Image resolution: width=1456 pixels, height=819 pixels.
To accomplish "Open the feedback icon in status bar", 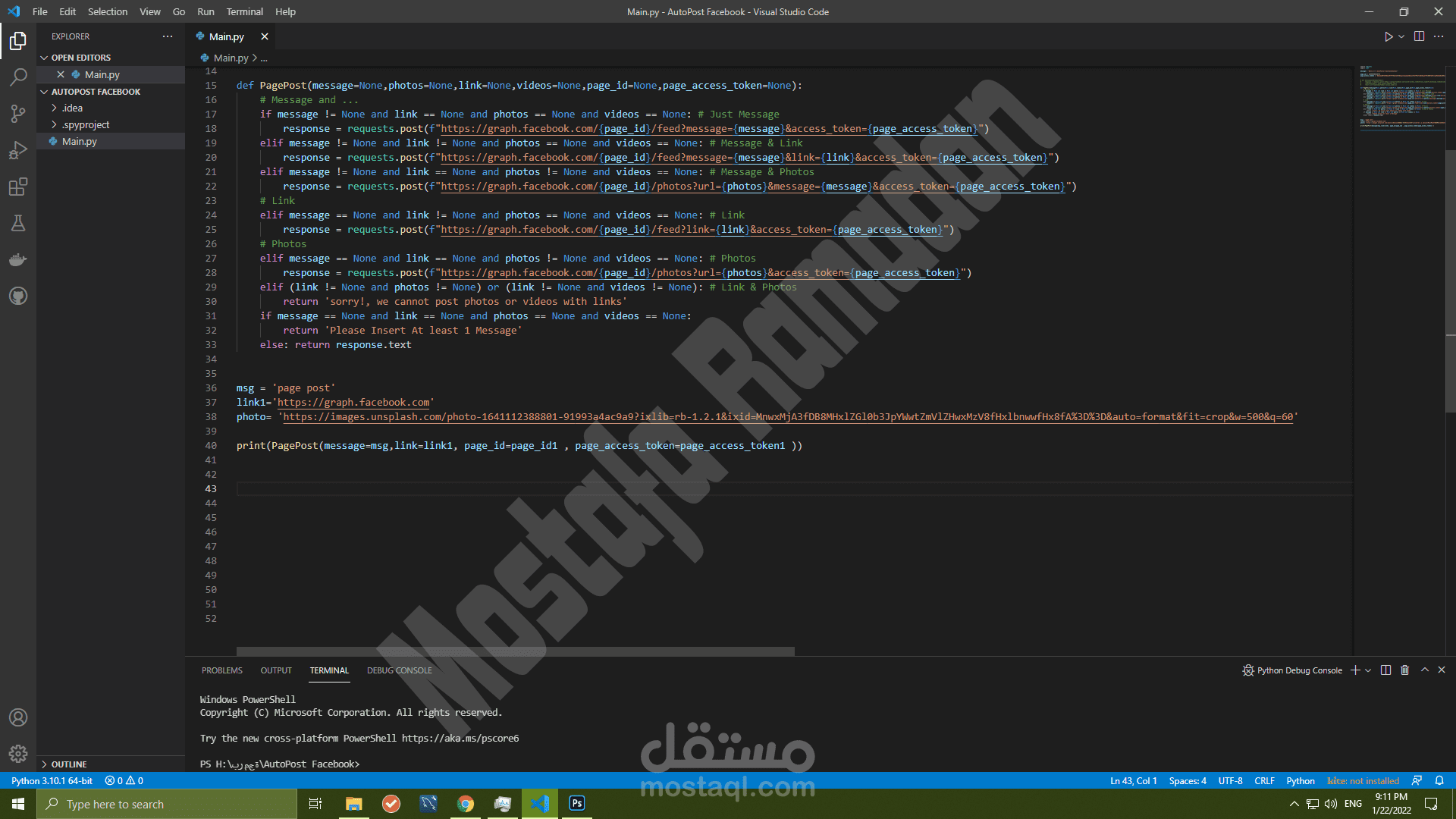I will [1417, 780].
